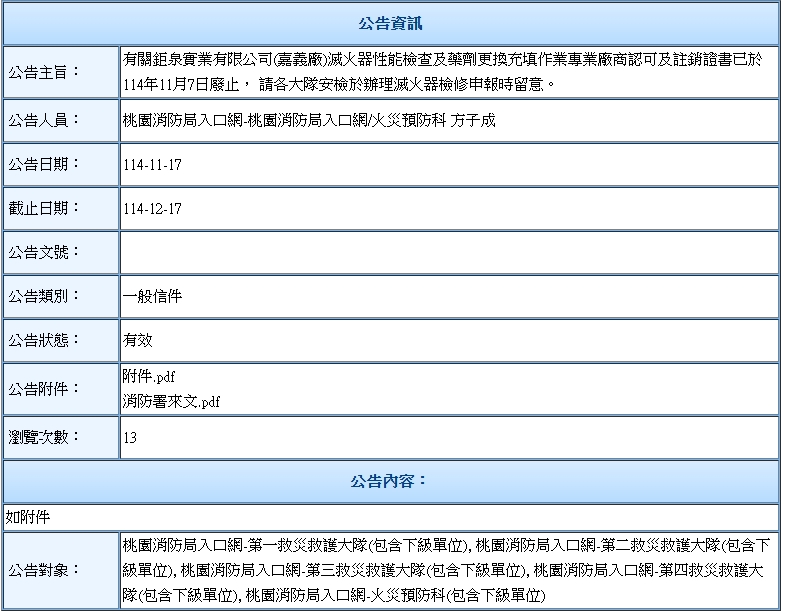Click the empty 公告文號 value field

click(448, 252)
